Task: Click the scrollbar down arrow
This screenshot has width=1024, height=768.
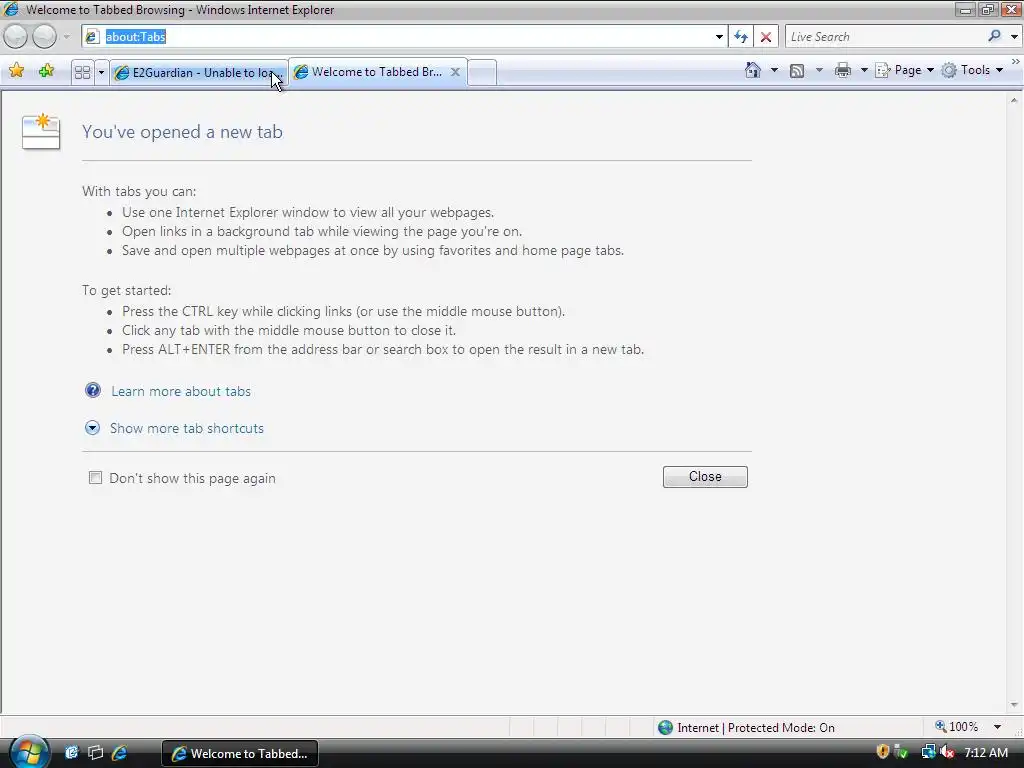Action: click(1014, 705)
